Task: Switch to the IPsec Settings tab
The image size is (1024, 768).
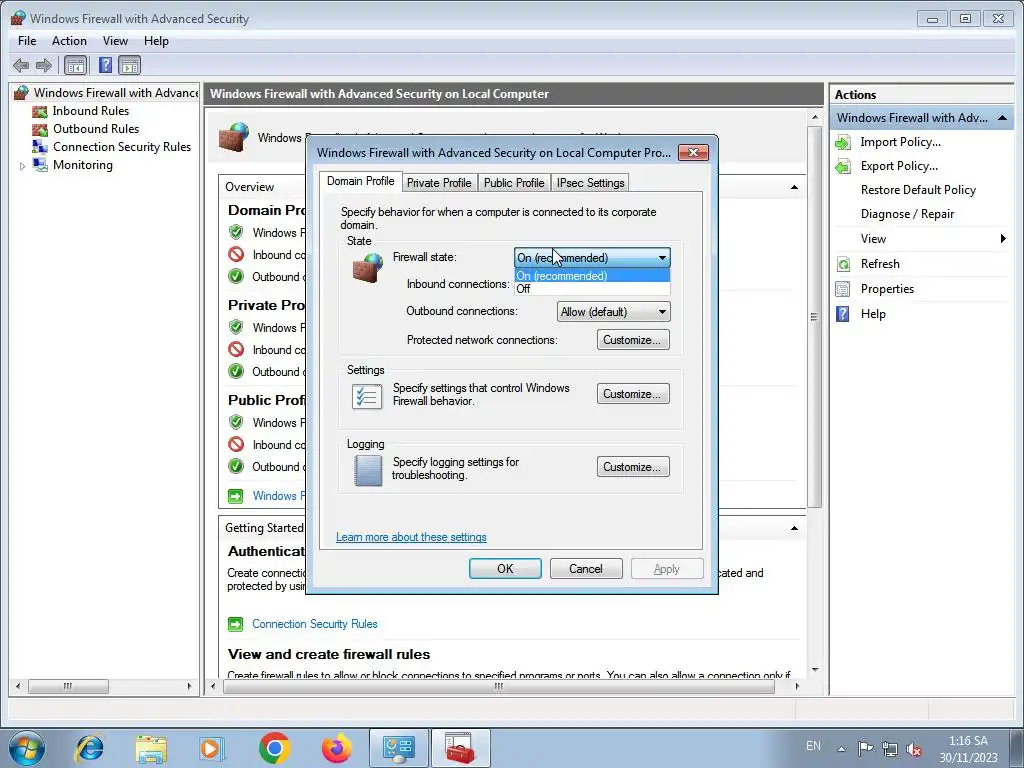Action: [x=590, y=183]
